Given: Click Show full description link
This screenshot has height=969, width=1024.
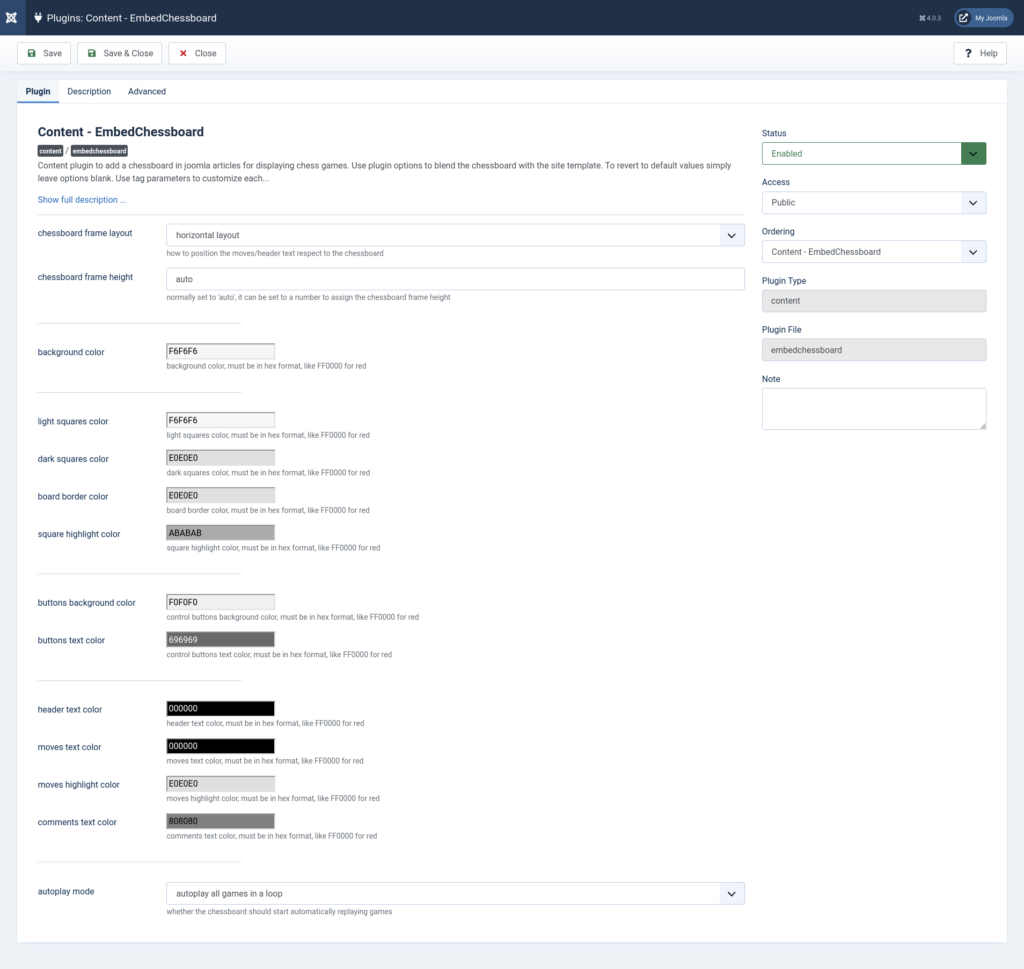Looking at the screenshot, I should point(82,200).
